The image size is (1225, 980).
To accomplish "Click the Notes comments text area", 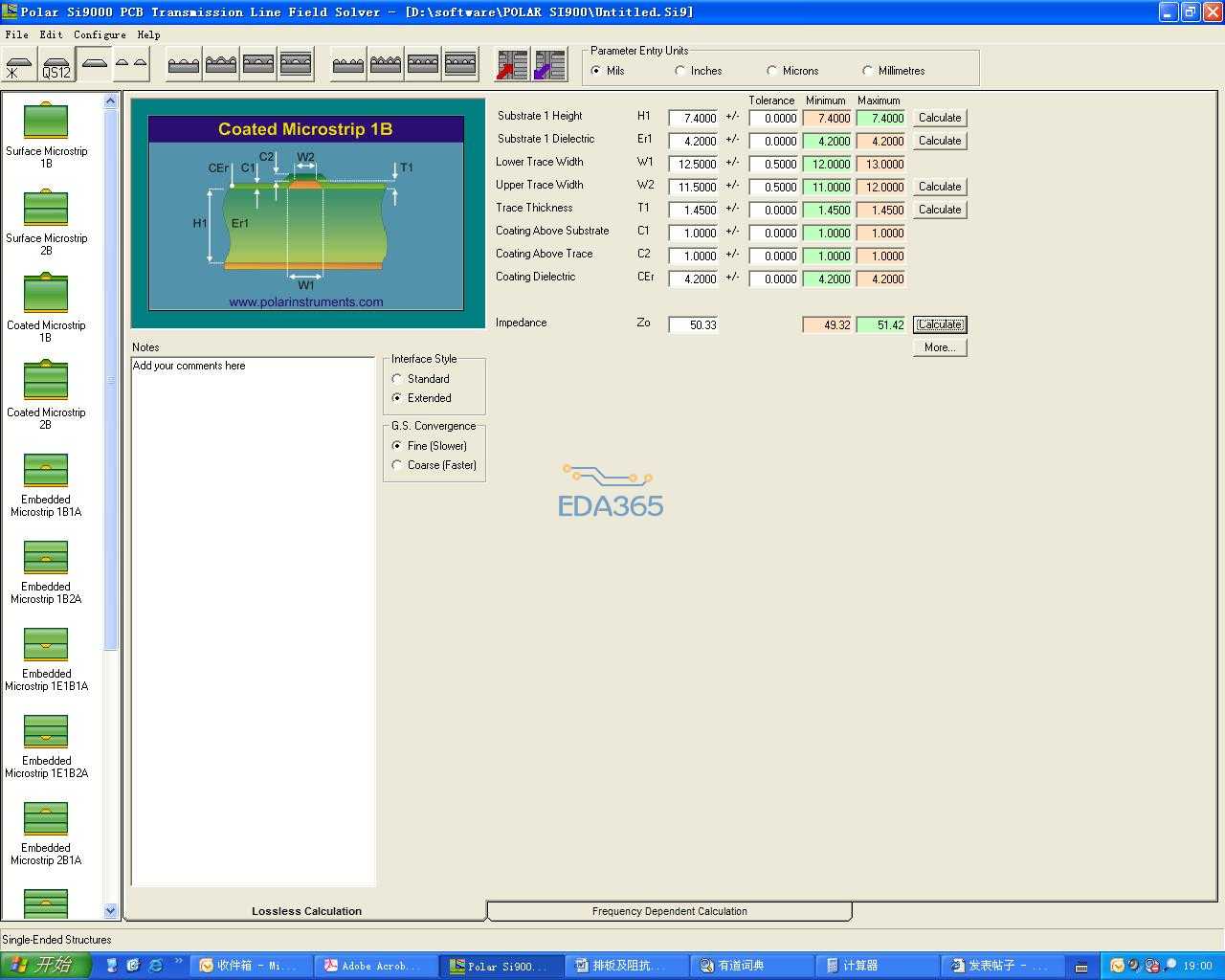I will pyautogui.click(x=253, y=622).
